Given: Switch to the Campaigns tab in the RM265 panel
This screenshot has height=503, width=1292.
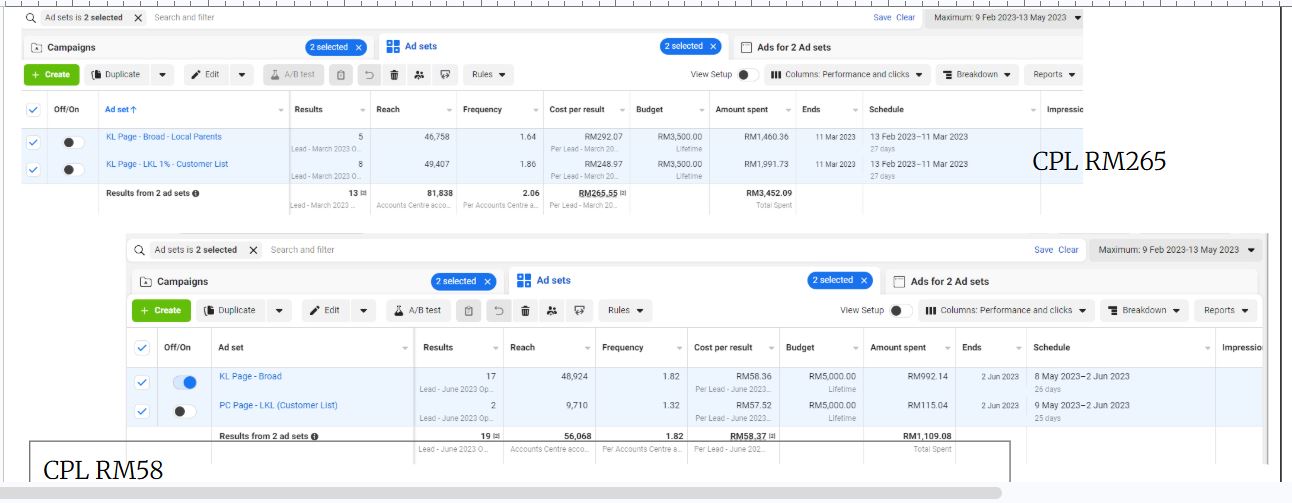Looking at the screenshot, I should tap(64, 47).
